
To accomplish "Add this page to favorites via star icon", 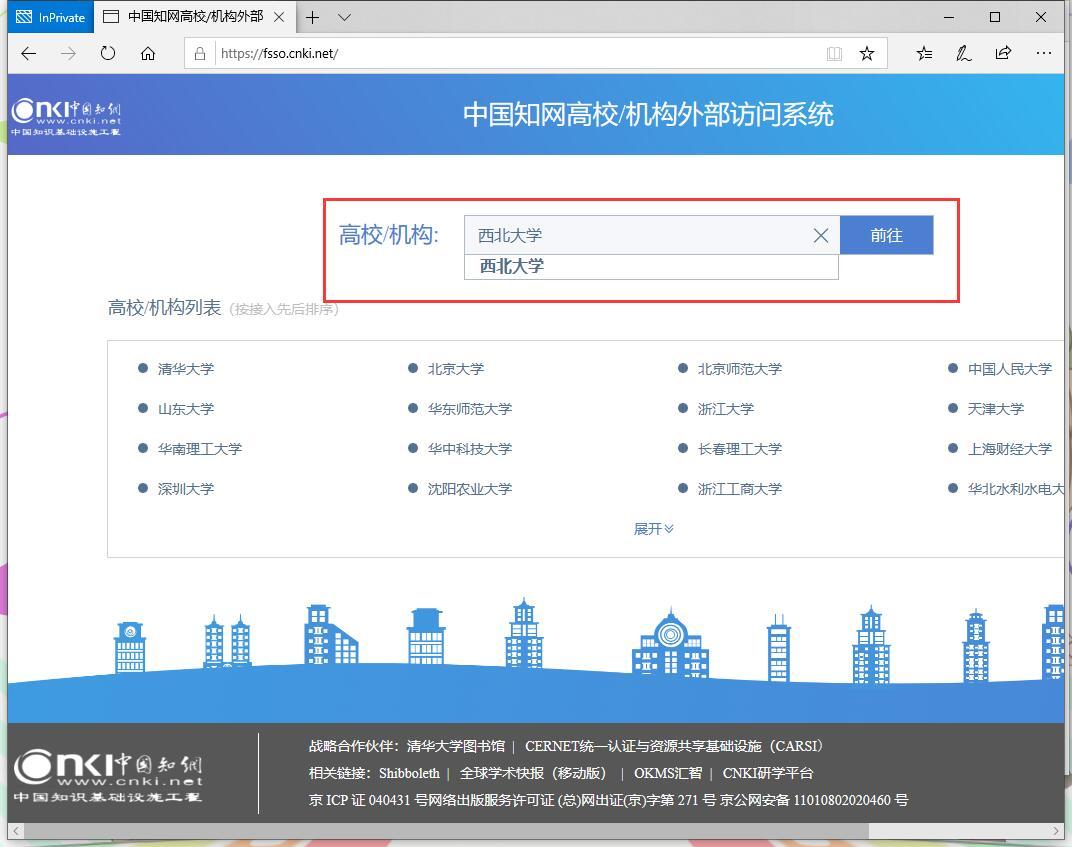I will (868, 53).
